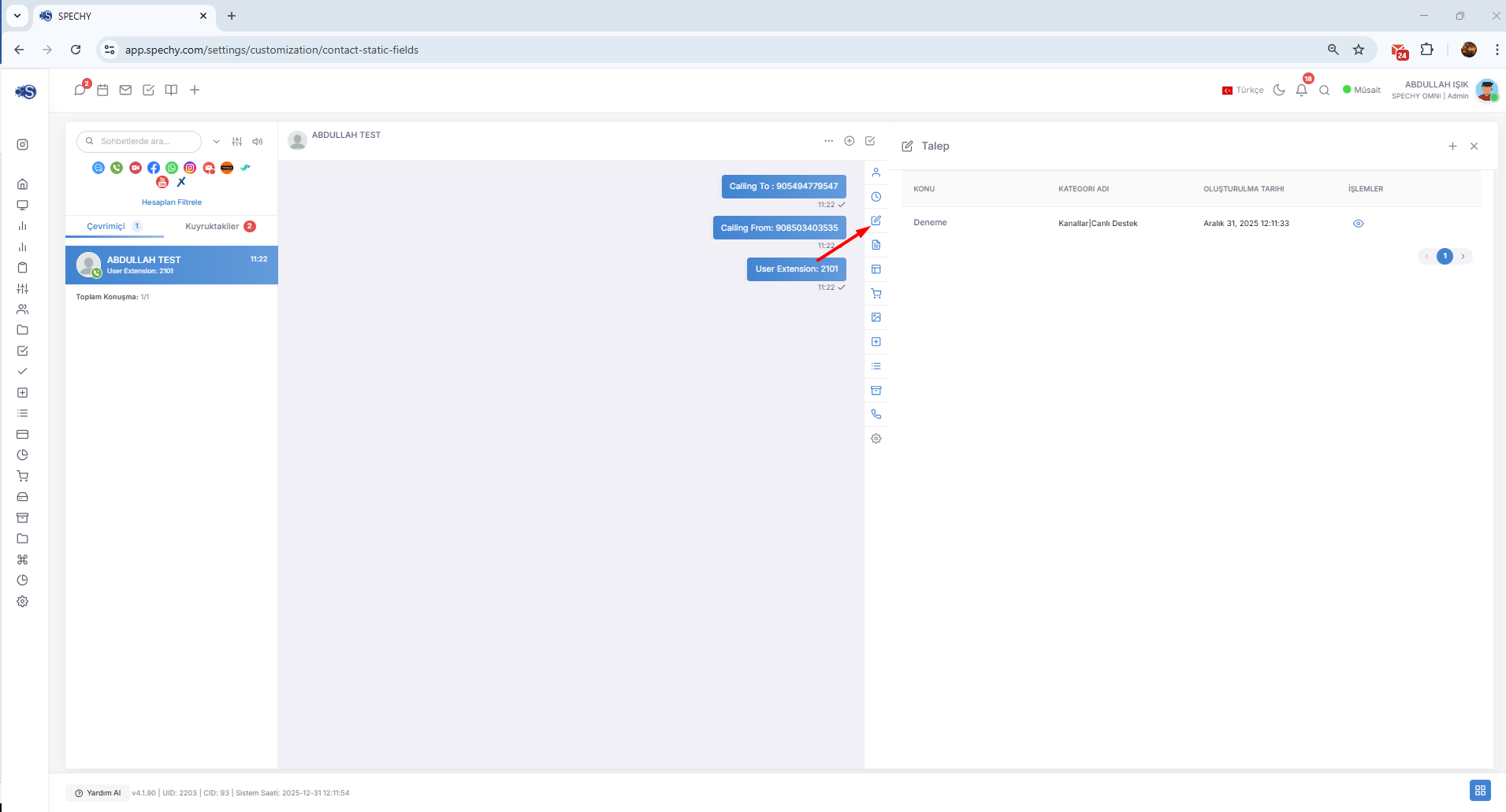Add a new Talep with plus icon

1452,146
